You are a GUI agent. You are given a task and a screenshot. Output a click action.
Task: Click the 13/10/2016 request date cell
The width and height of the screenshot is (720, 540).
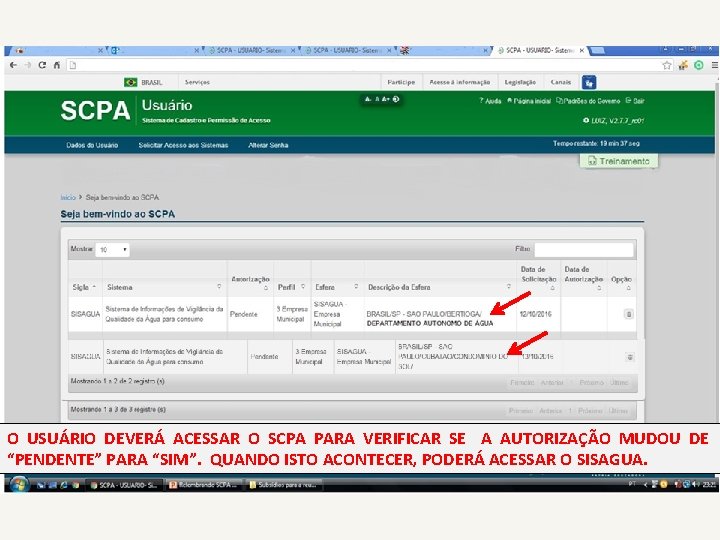coord(537,356)
